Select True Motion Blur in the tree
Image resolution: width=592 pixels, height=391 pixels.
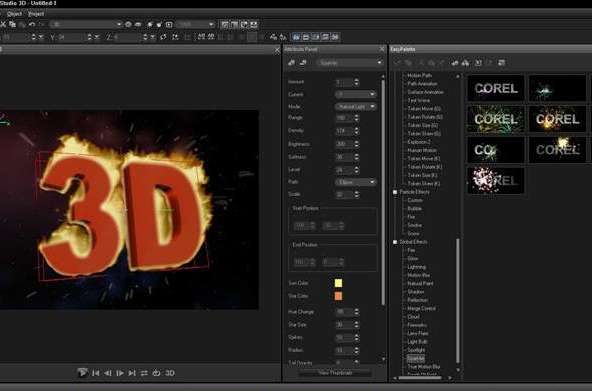(x=424, y=367)
